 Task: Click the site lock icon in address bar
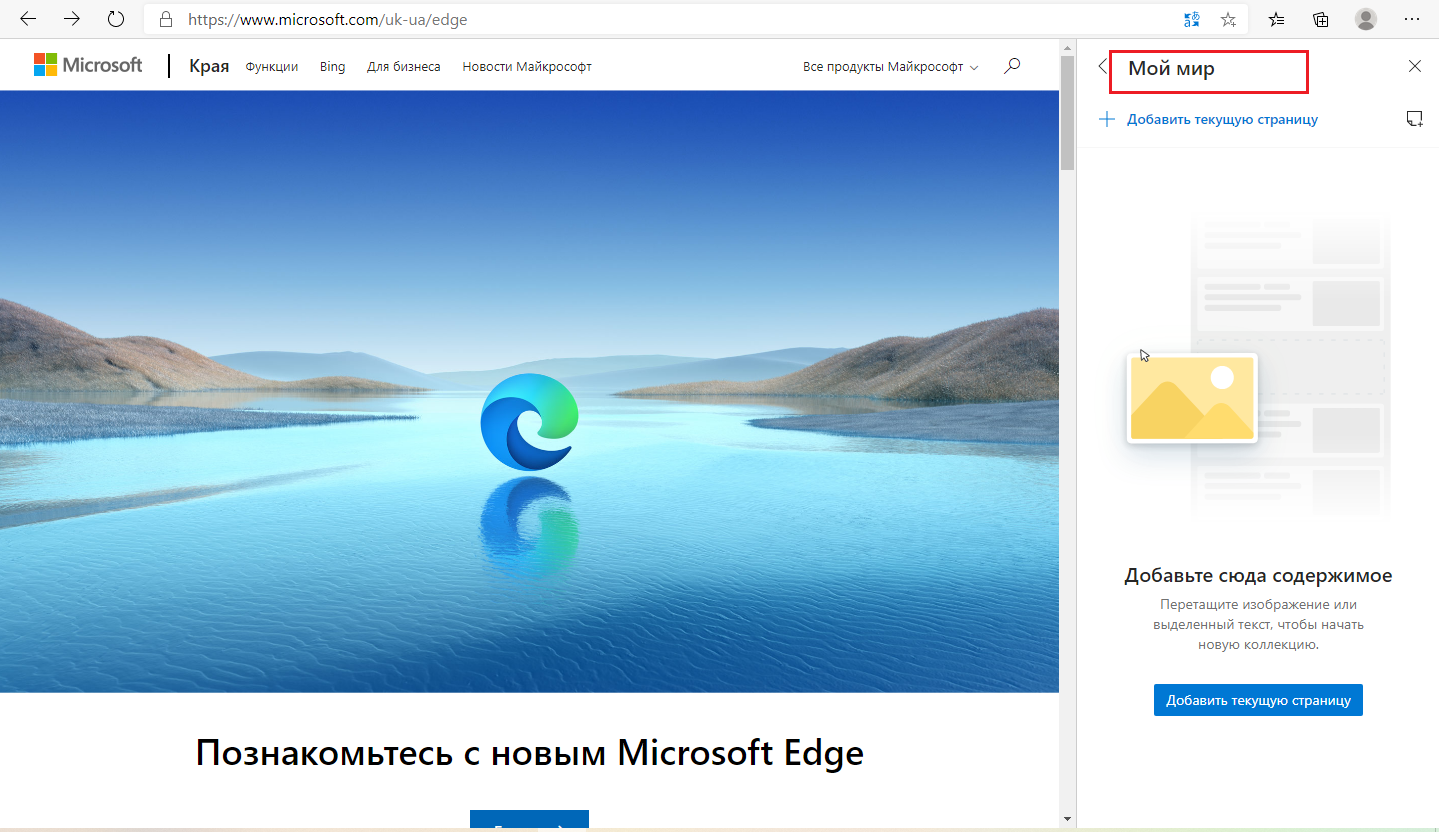tap(166, 19)
